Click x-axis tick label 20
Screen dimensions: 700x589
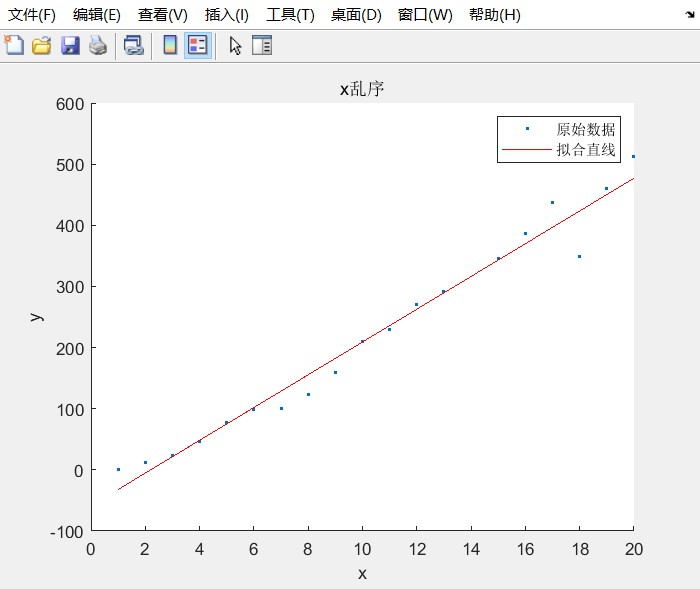pos(633,549)
